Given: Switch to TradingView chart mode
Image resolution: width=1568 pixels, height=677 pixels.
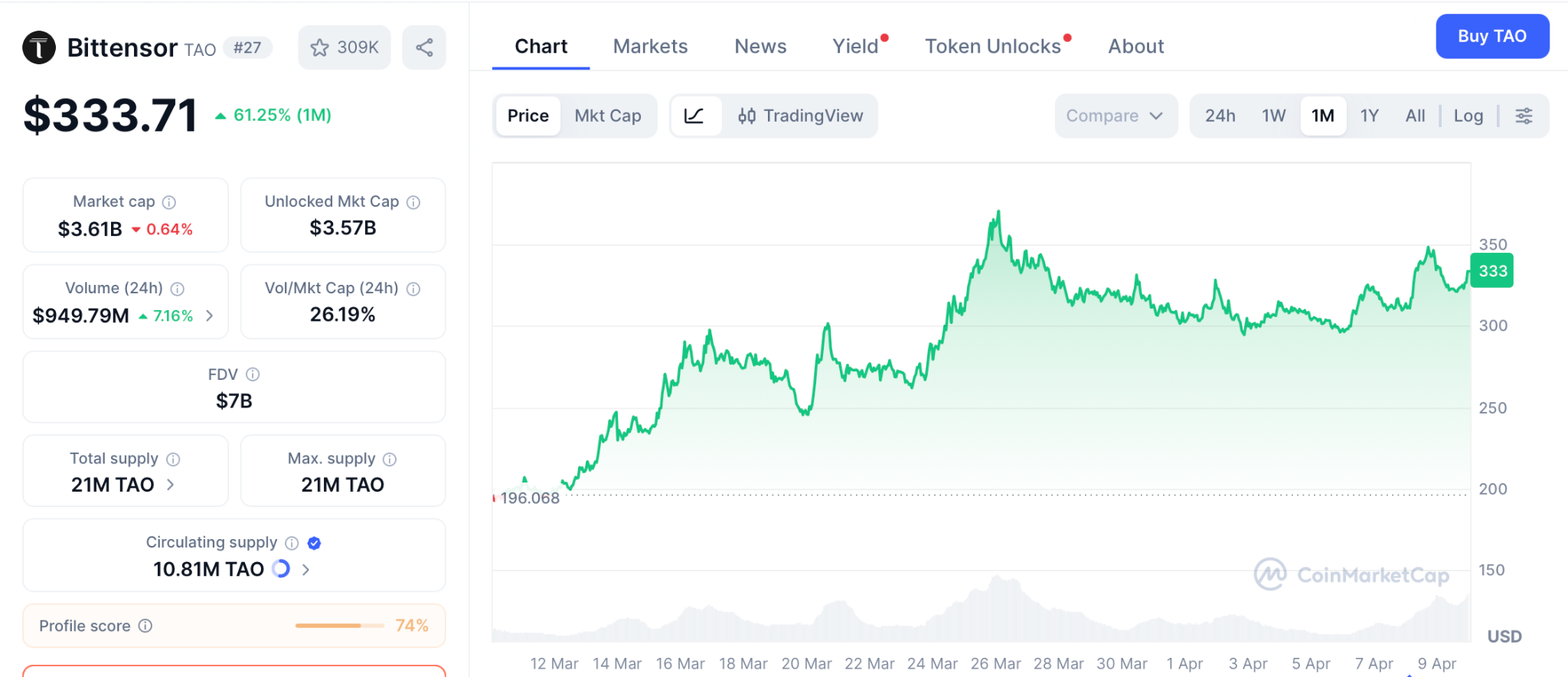Looking at the screenshot, I should (801, 116).
